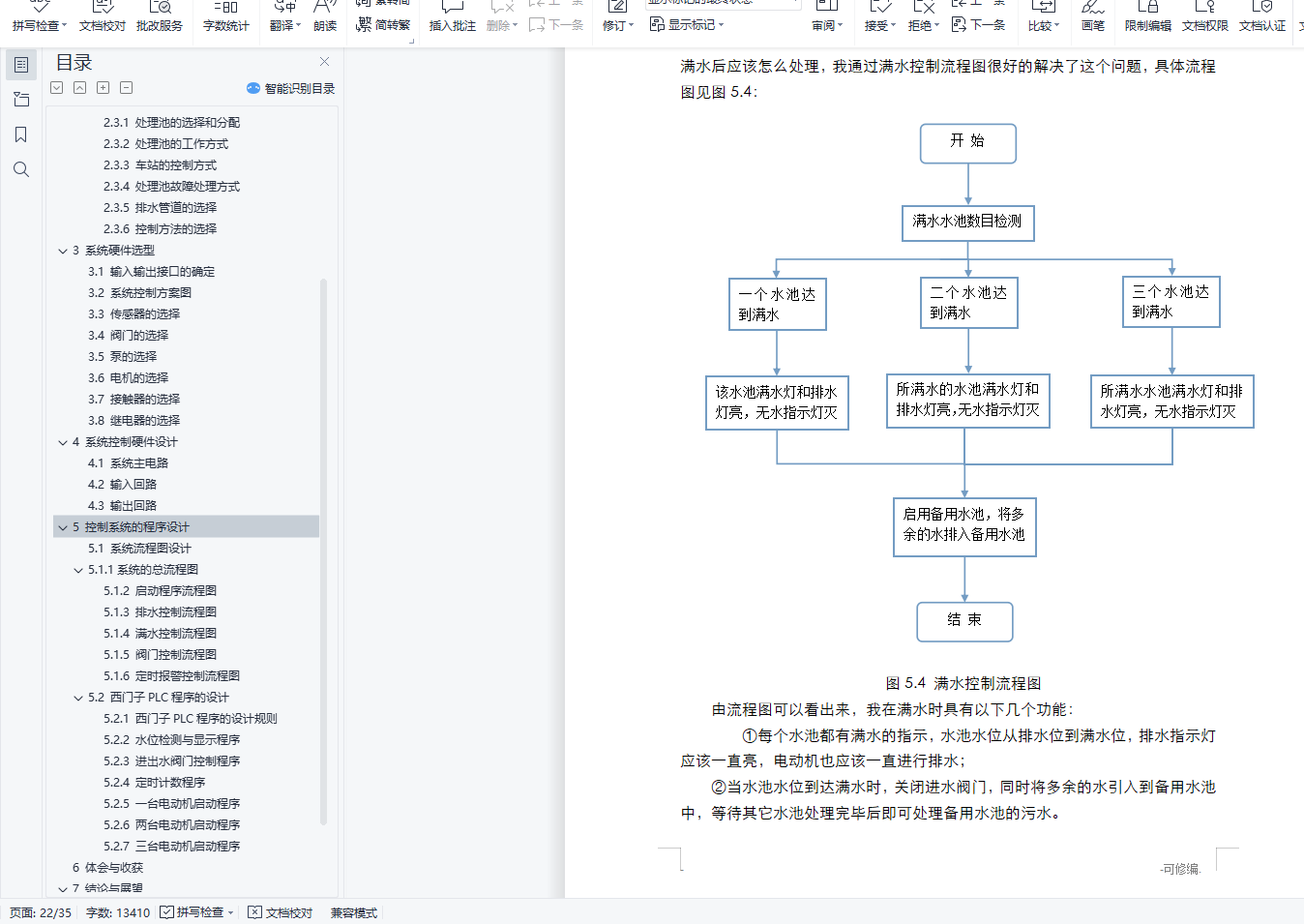The image size is (1304, 924).
Task: Go to 5.2.3 进出水阀门控制程序
Action: [172, 761]
